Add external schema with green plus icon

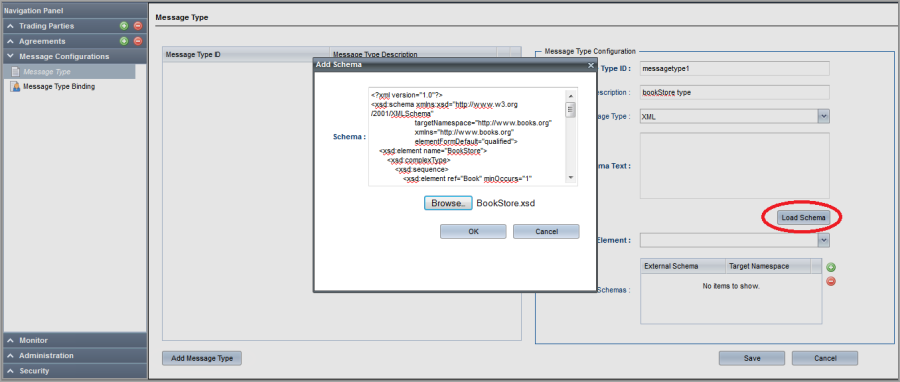click(831, 267)
